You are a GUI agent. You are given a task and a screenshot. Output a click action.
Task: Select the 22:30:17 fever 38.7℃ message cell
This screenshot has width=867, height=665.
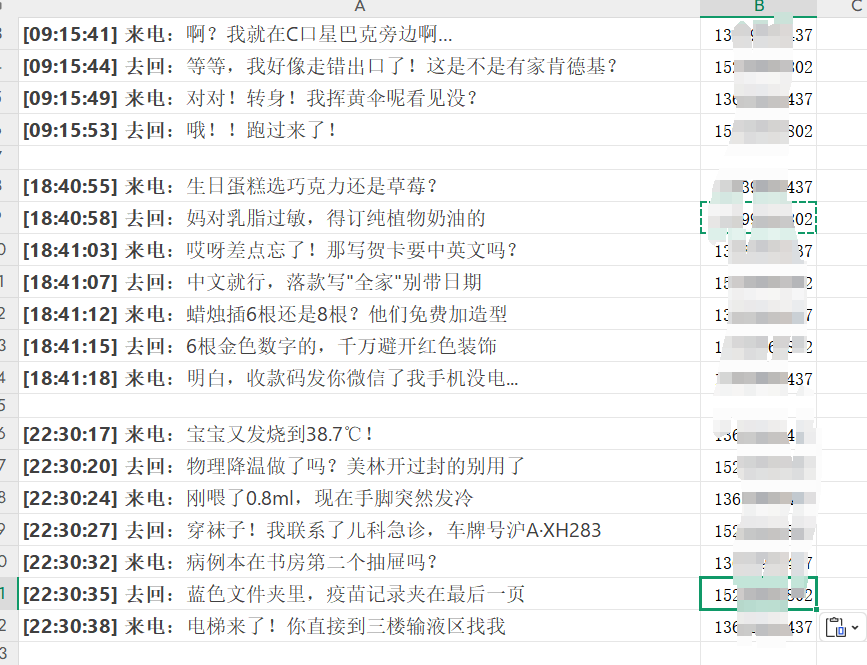pos(359,434)
